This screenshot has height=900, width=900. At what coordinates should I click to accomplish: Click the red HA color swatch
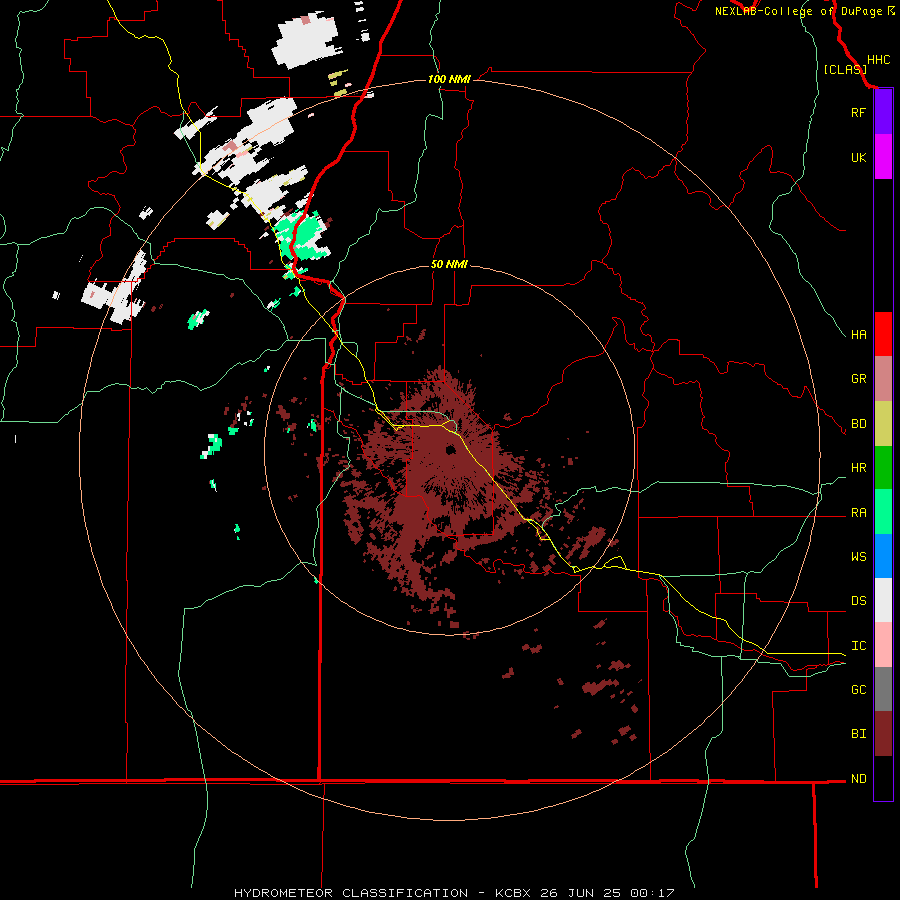(x=883, y=334)
